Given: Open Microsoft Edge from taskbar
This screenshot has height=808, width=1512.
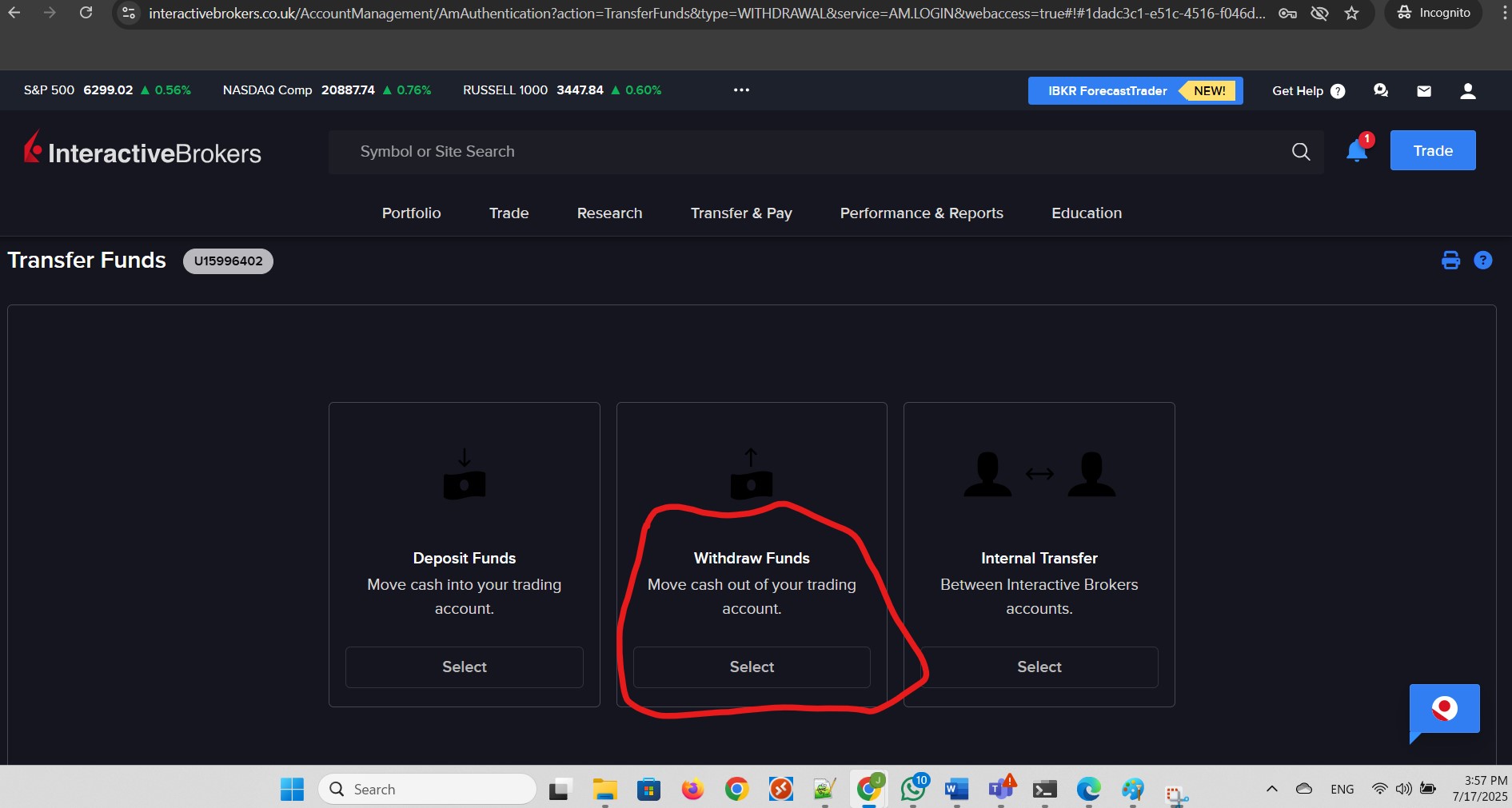Looking at the screenshot, I should [x=1088, y=790].
